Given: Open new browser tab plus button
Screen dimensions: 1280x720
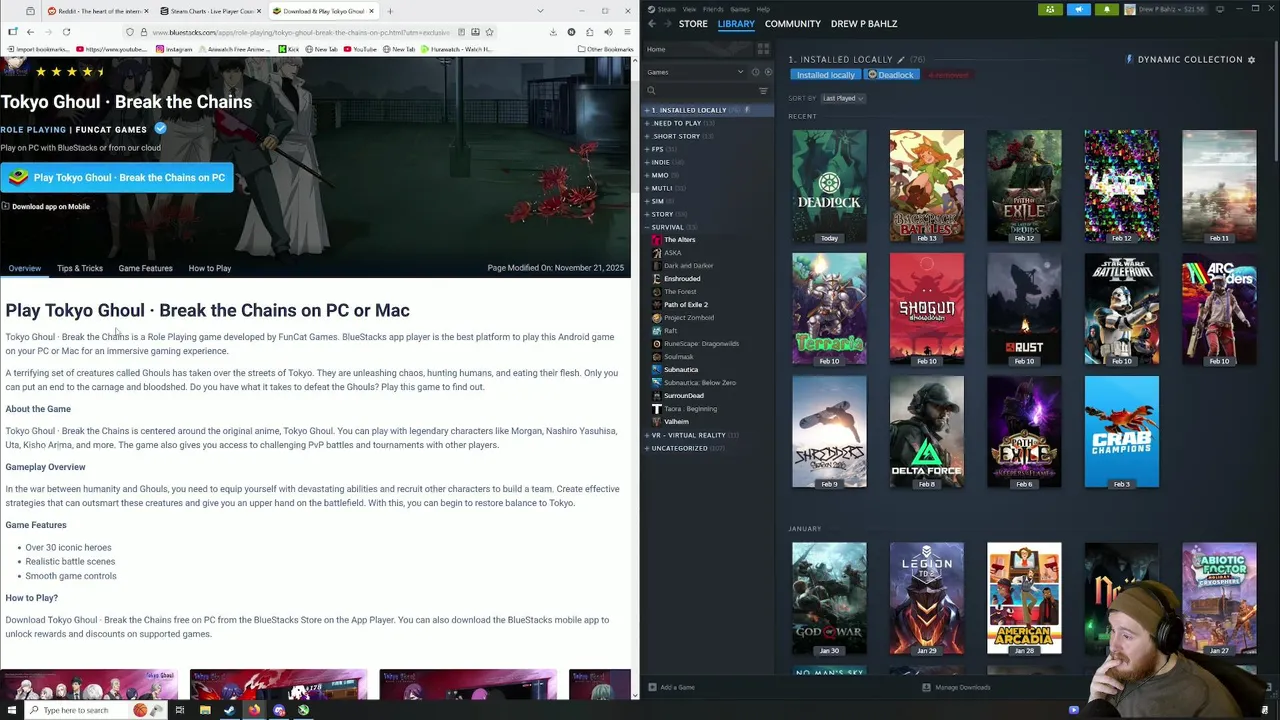Looking at the screenshot, I should point(390,11).
